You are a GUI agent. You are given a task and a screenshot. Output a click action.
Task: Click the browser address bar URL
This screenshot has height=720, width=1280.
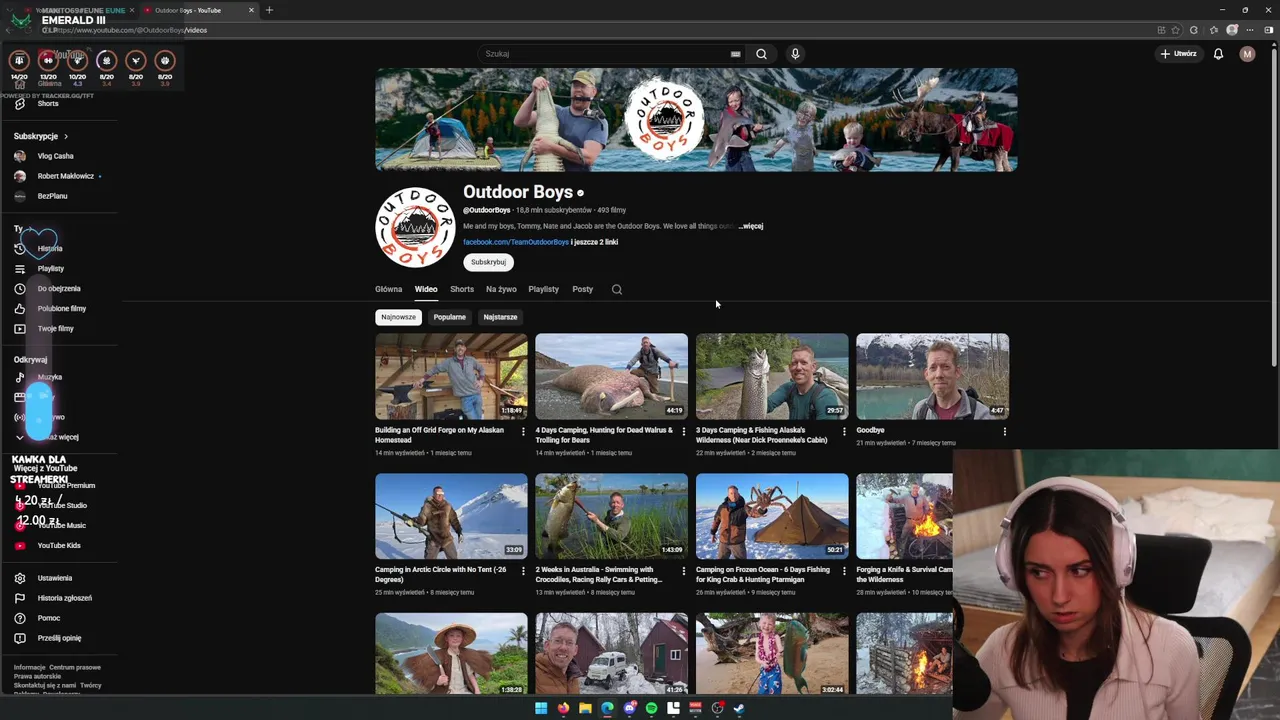click(130, 30)
